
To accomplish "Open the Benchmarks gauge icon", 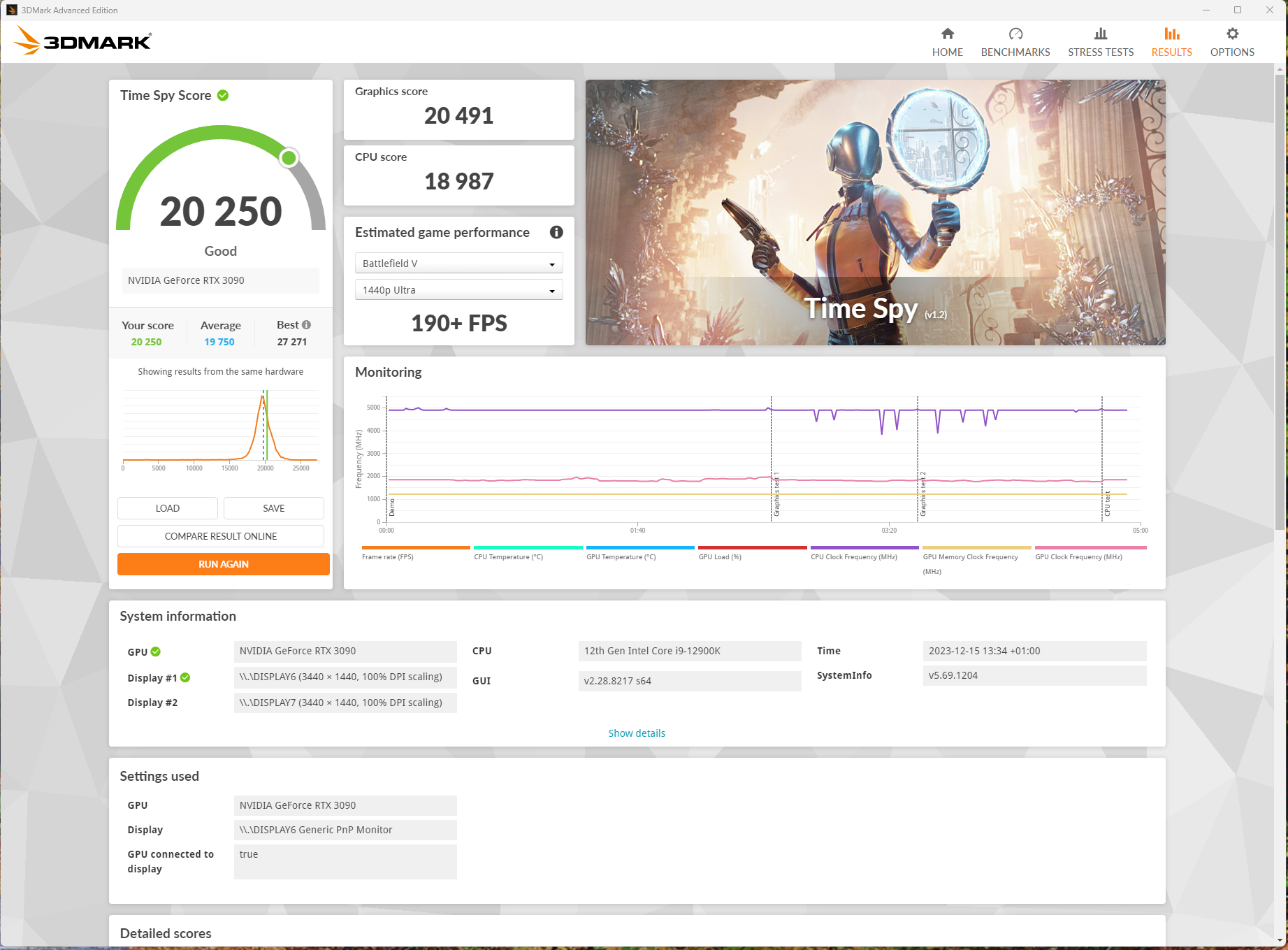I will 1015,34.
